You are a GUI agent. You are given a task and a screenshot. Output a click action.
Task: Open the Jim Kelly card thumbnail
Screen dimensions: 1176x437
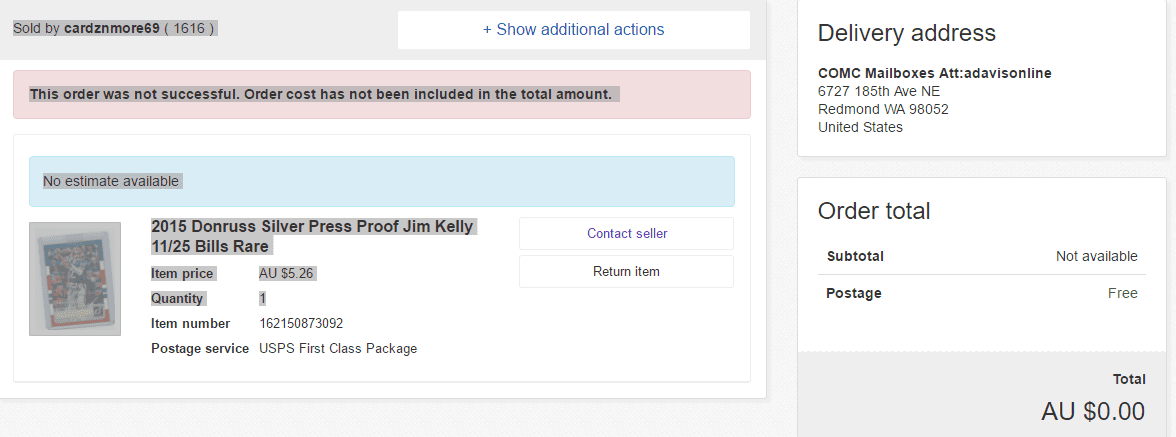click(75, 279)
